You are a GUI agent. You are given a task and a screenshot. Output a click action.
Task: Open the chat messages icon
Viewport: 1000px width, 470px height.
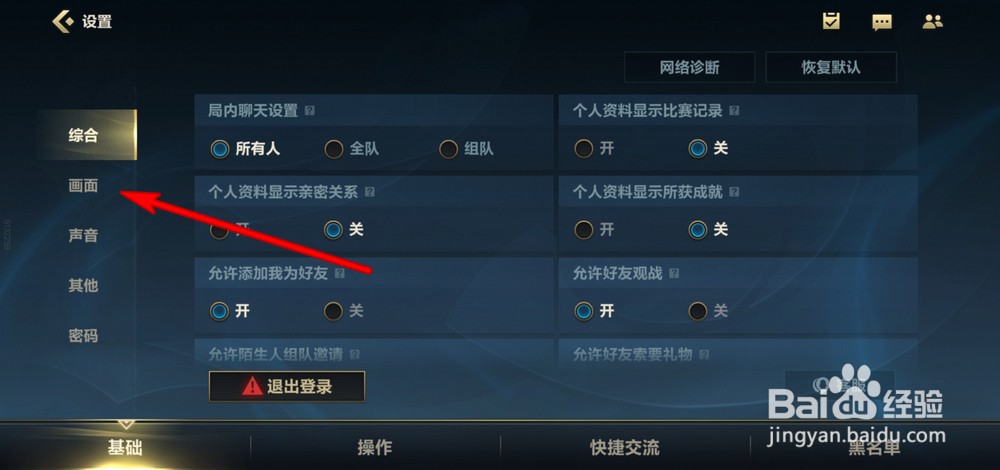[881, 22]
